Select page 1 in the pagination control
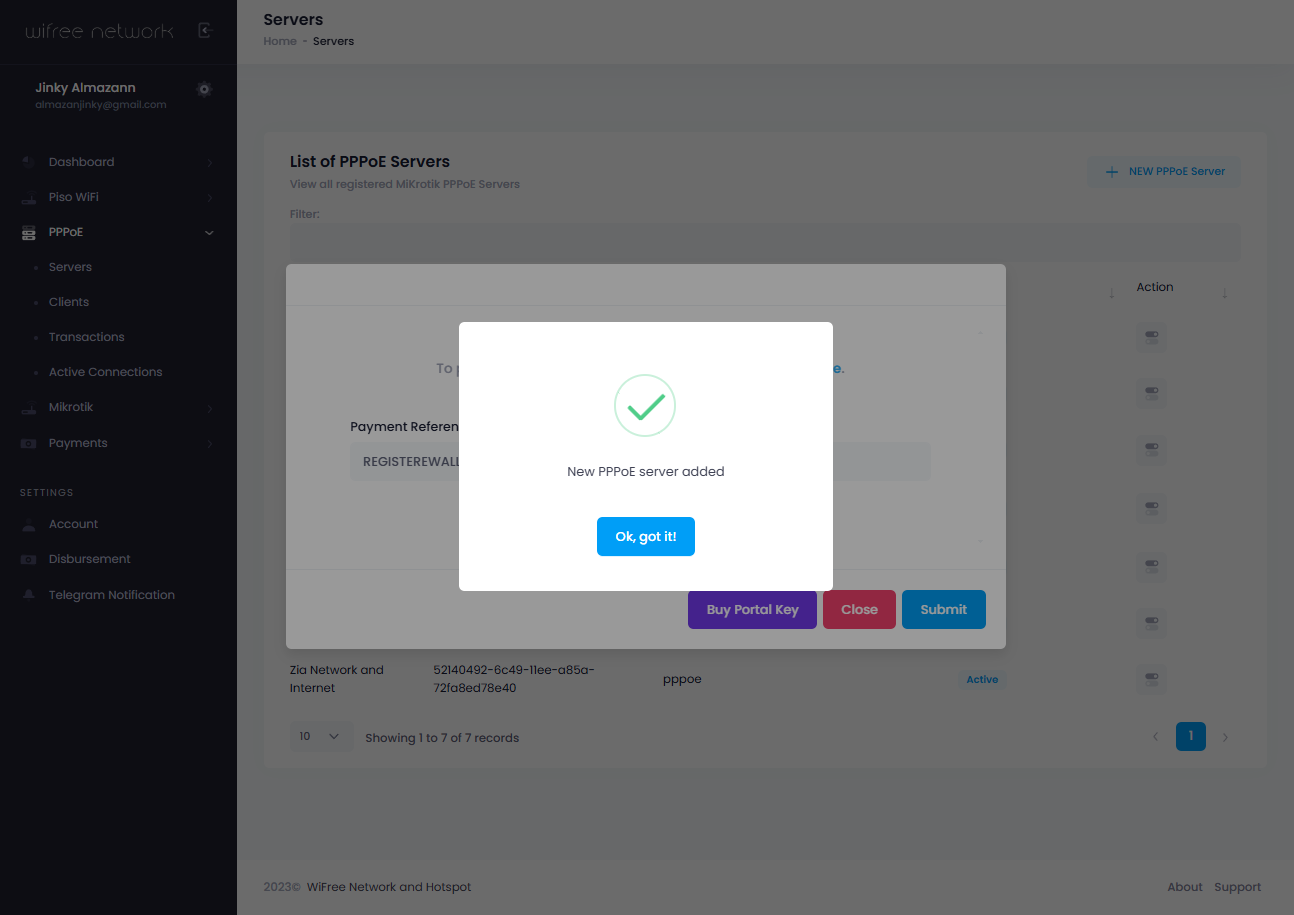The image size is (1294, 915). click(x=1190, y=736)
